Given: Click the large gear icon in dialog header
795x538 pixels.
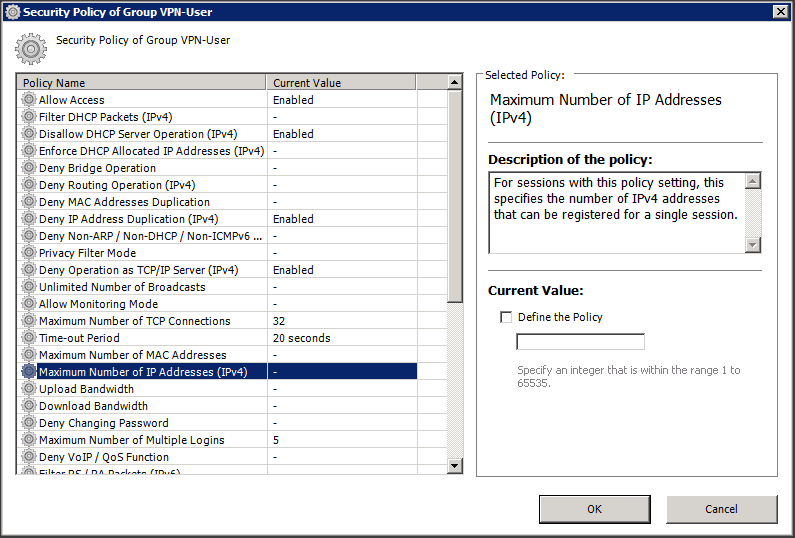Looking at the screenshot, I should (x=31, y=49).
